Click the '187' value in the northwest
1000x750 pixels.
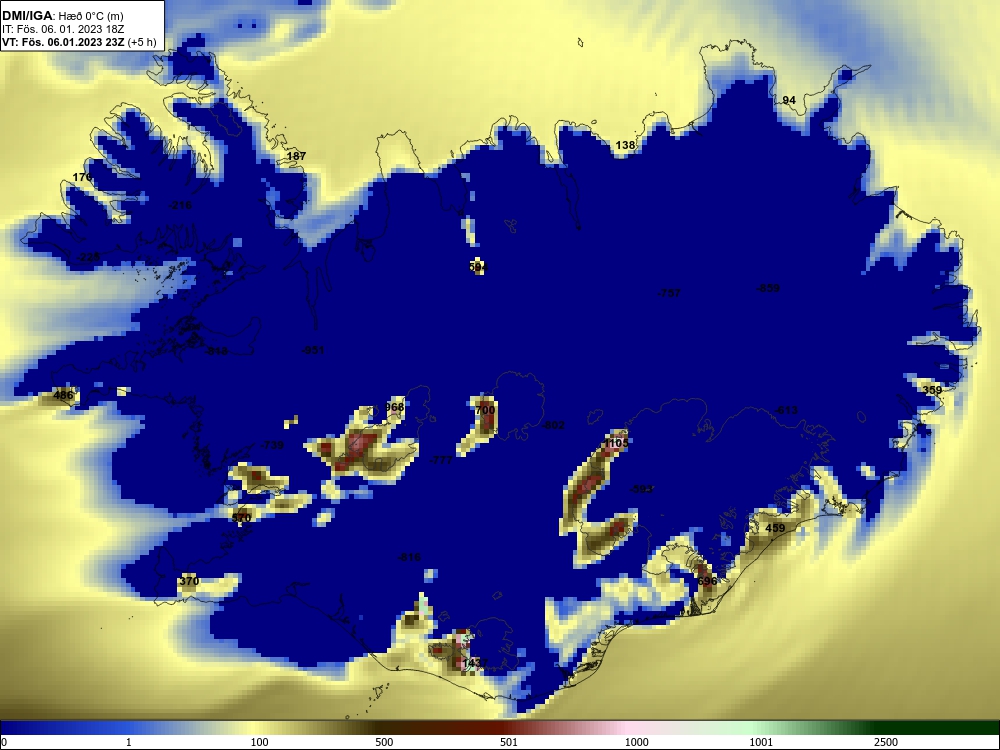point(296,156)
